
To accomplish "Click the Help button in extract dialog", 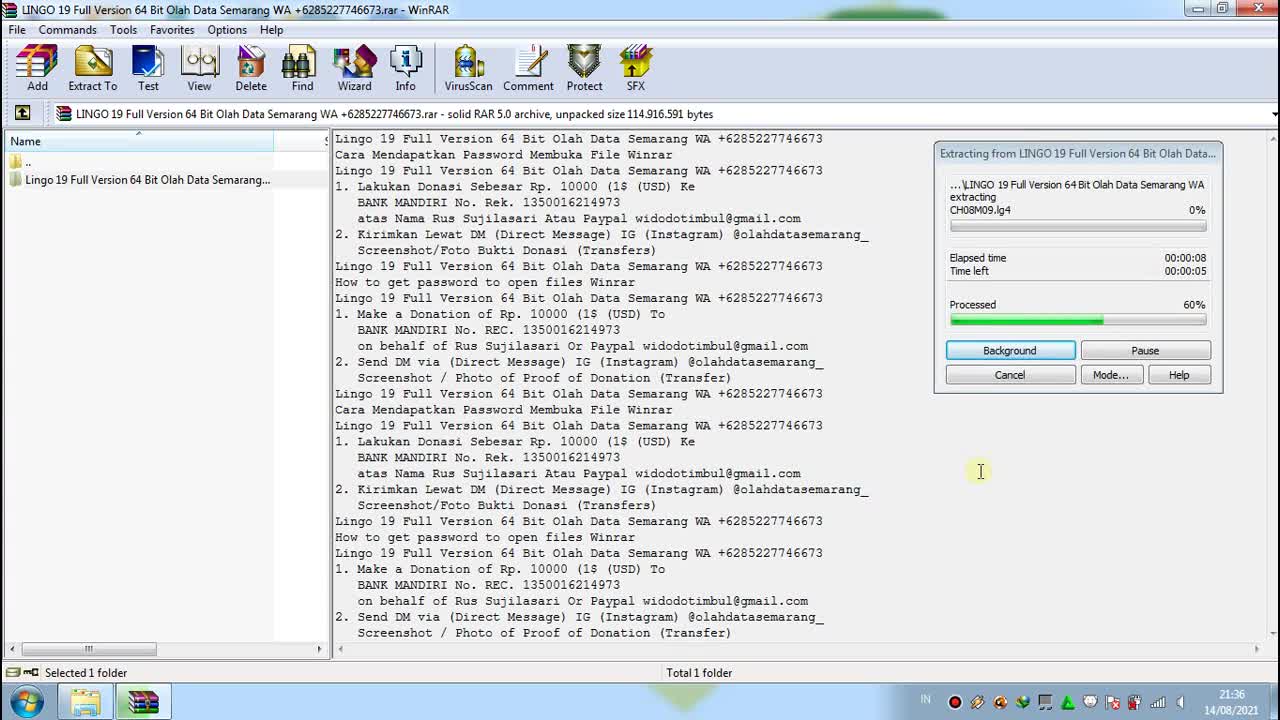I will 1179,375.
